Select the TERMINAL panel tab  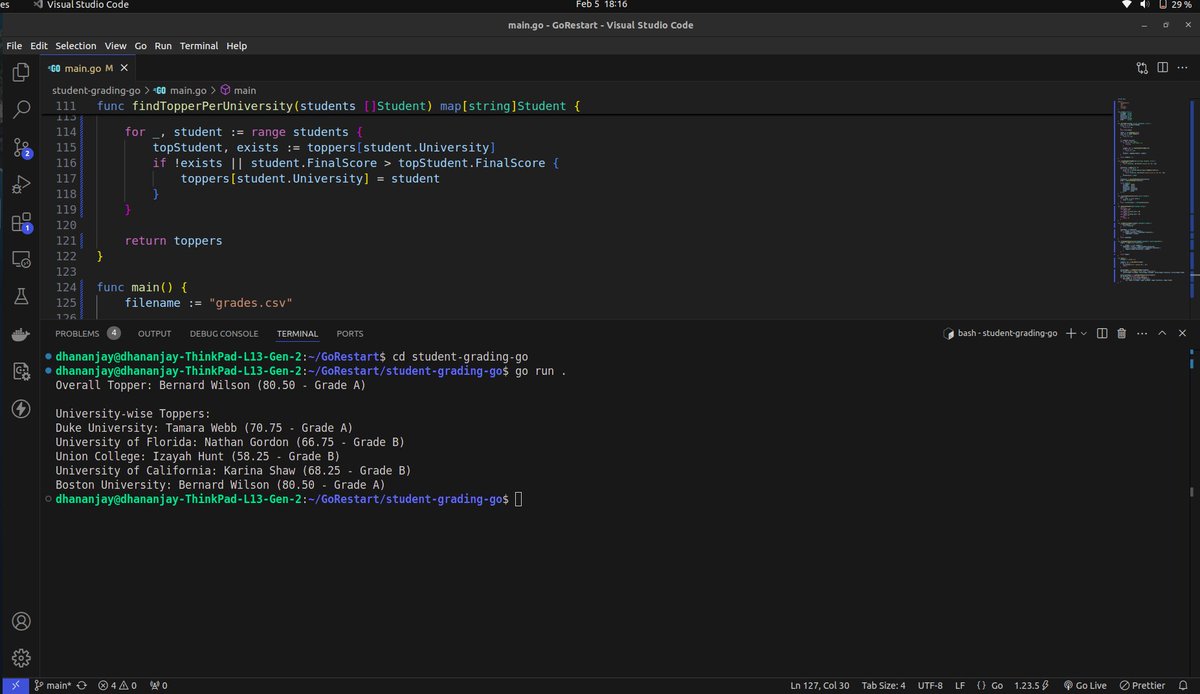[297, 333]
